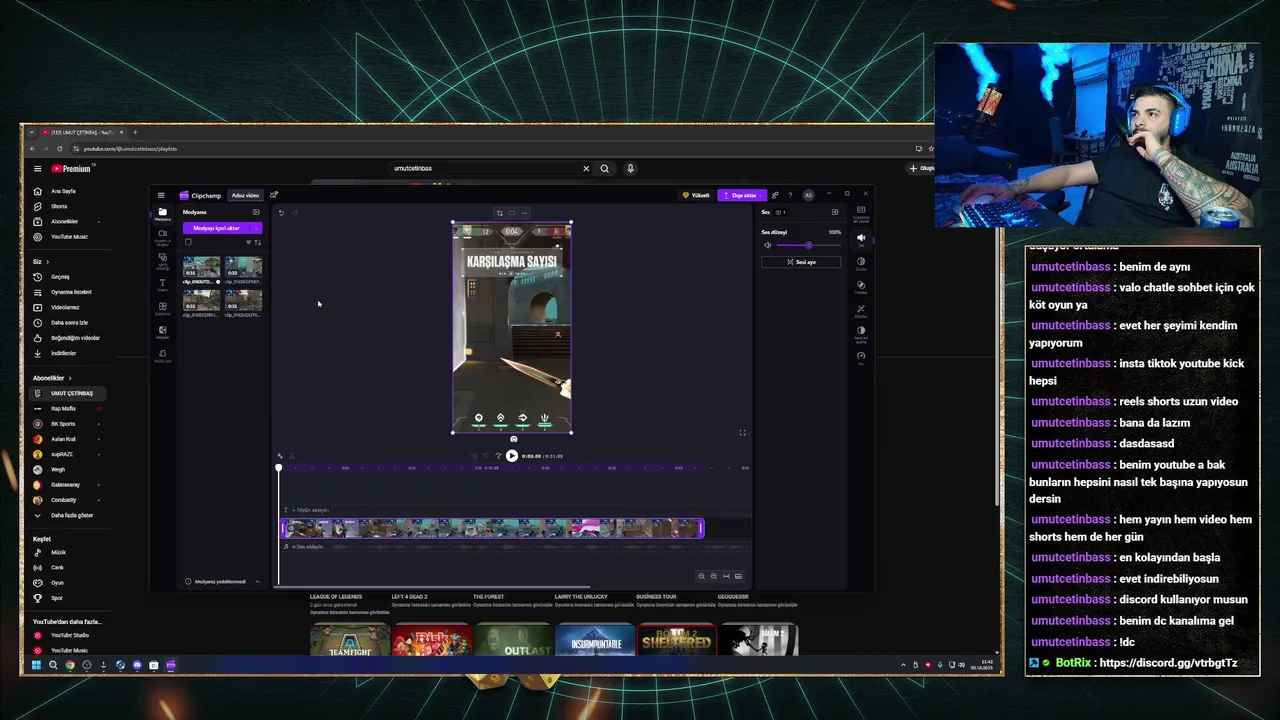Open the Record and create sidebar tab
Image resolution: width=1280 pixels, height=720 pixels.
click(162, 237)
